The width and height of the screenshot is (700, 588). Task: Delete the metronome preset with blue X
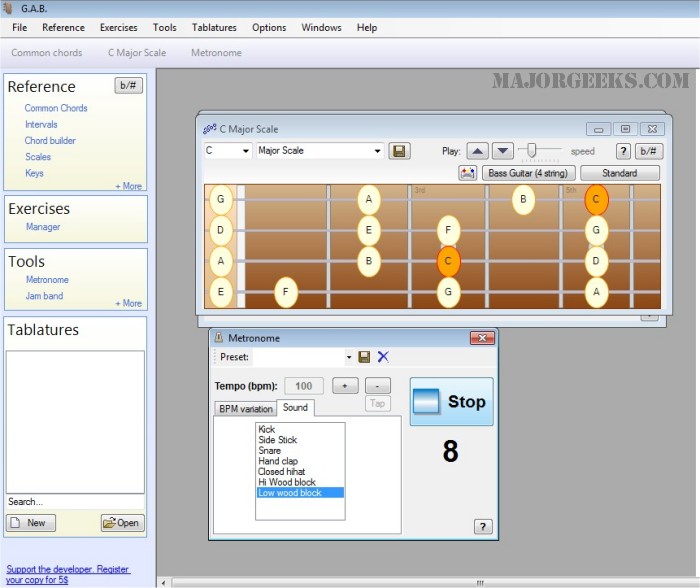[x=383, y=357]
